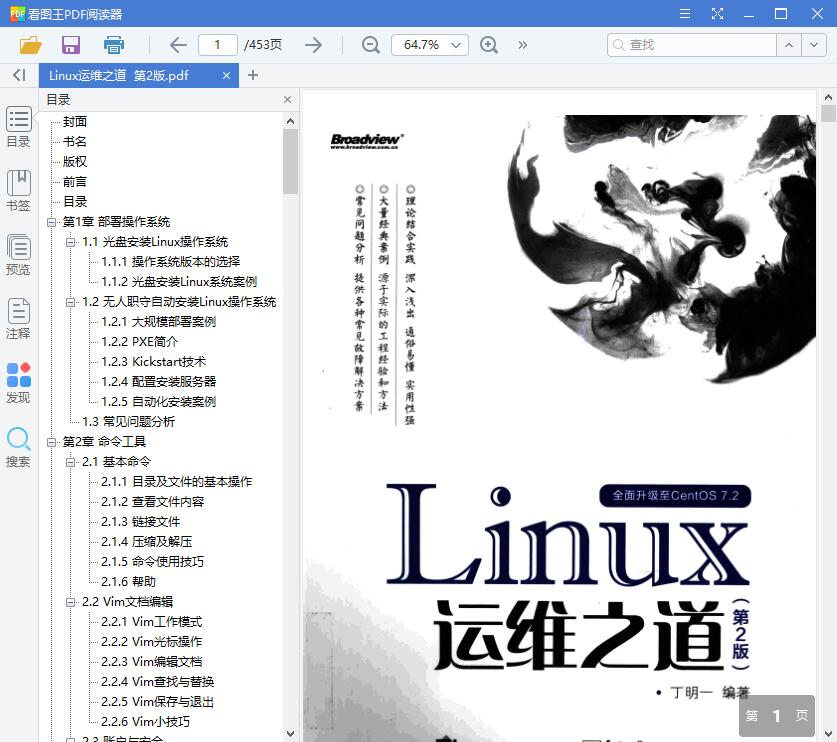Jump to 书名 in outline
The width and height of the screenshot is (837, 742).
coord(75,141)
